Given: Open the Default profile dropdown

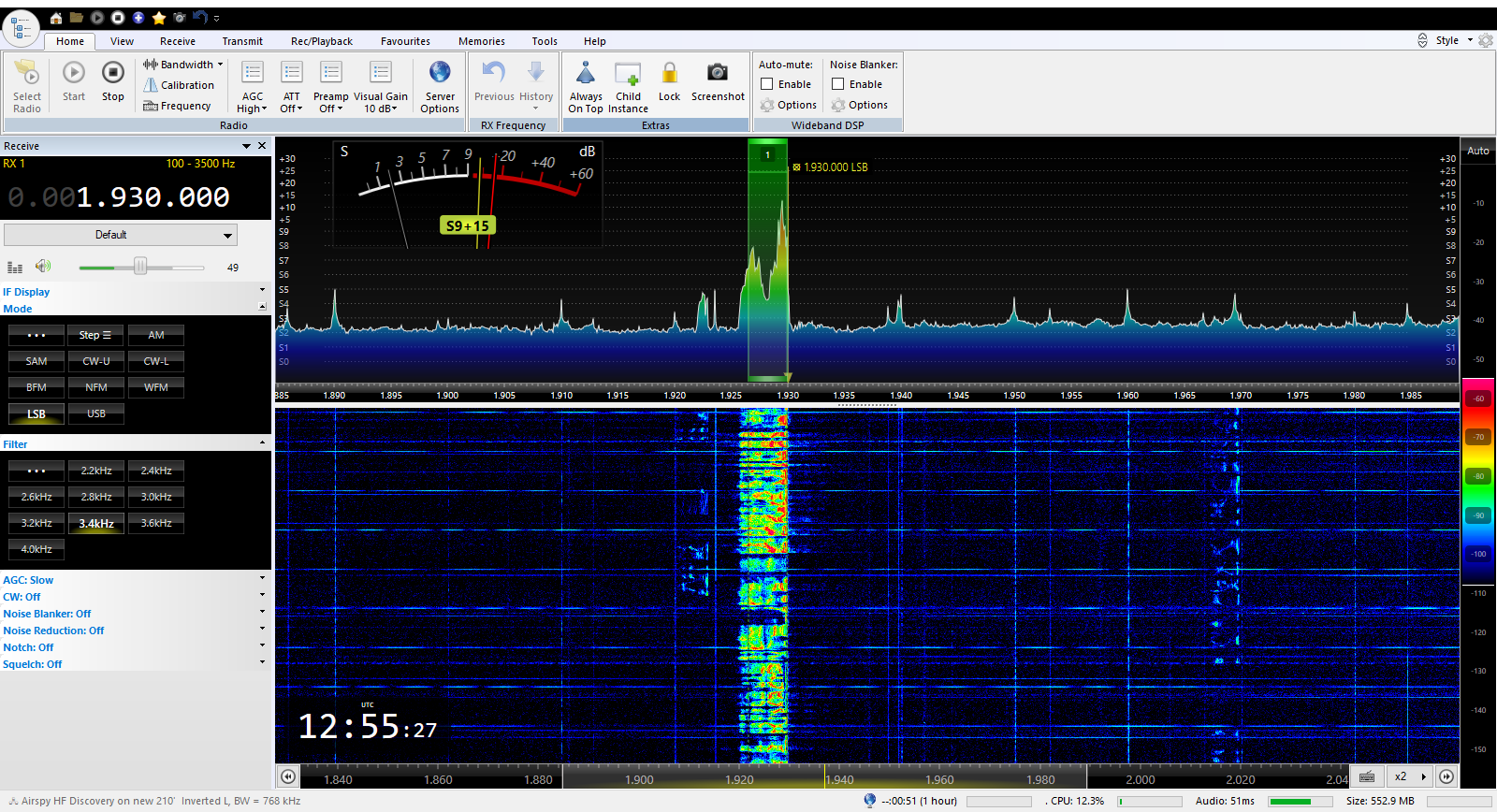Looking at the screenshot, I should 121,235.
